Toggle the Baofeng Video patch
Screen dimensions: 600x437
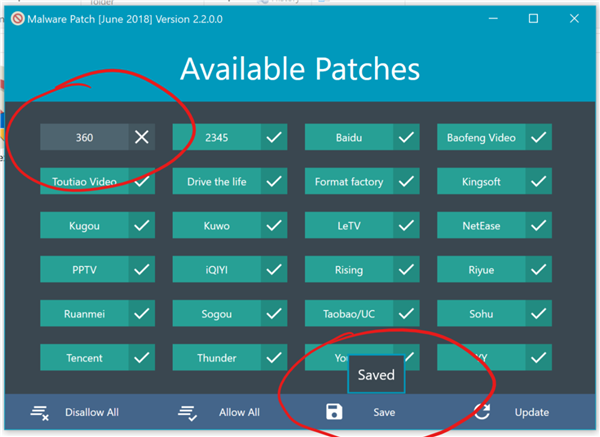click(x=494, y=137)
